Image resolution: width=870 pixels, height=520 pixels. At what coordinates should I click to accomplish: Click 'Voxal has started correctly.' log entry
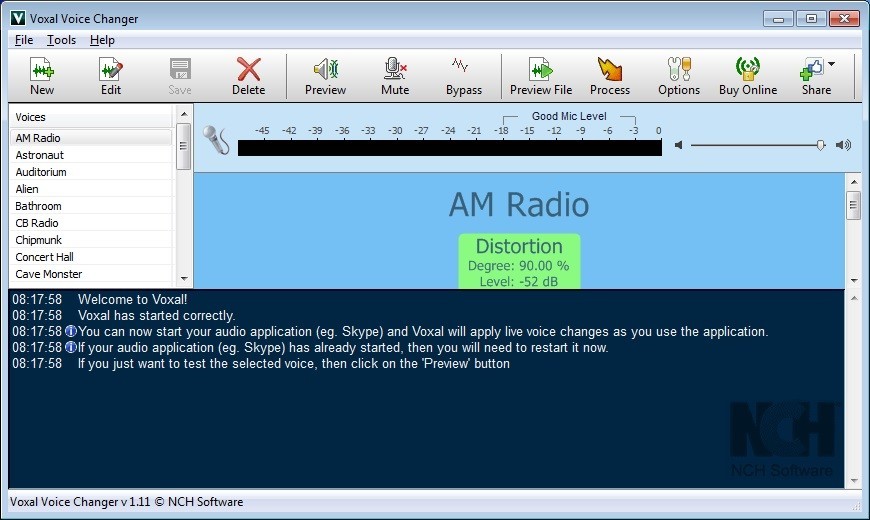[156, 315]
